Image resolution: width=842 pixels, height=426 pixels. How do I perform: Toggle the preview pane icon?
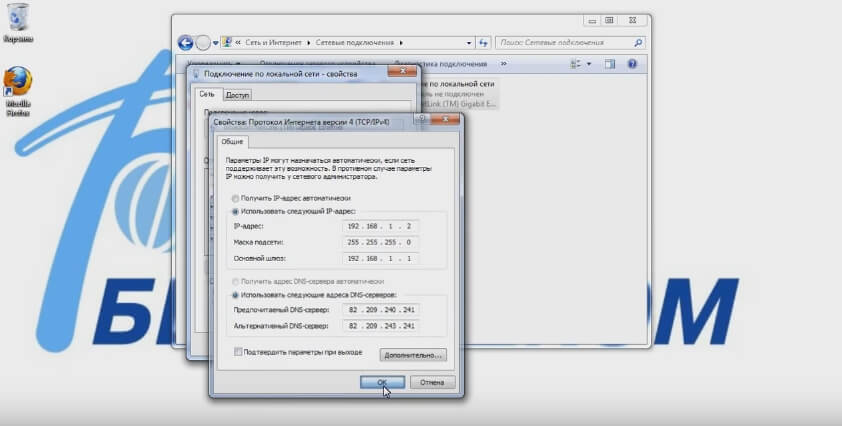[x=609, y=64]
